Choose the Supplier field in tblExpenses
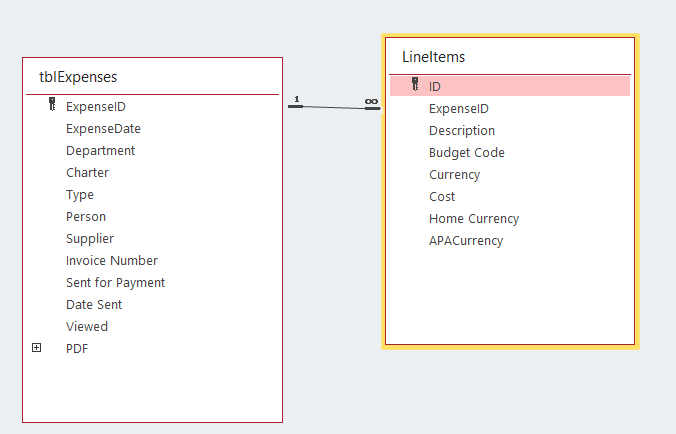The width and height of the screenshot is (676, 434). point(90,238)
